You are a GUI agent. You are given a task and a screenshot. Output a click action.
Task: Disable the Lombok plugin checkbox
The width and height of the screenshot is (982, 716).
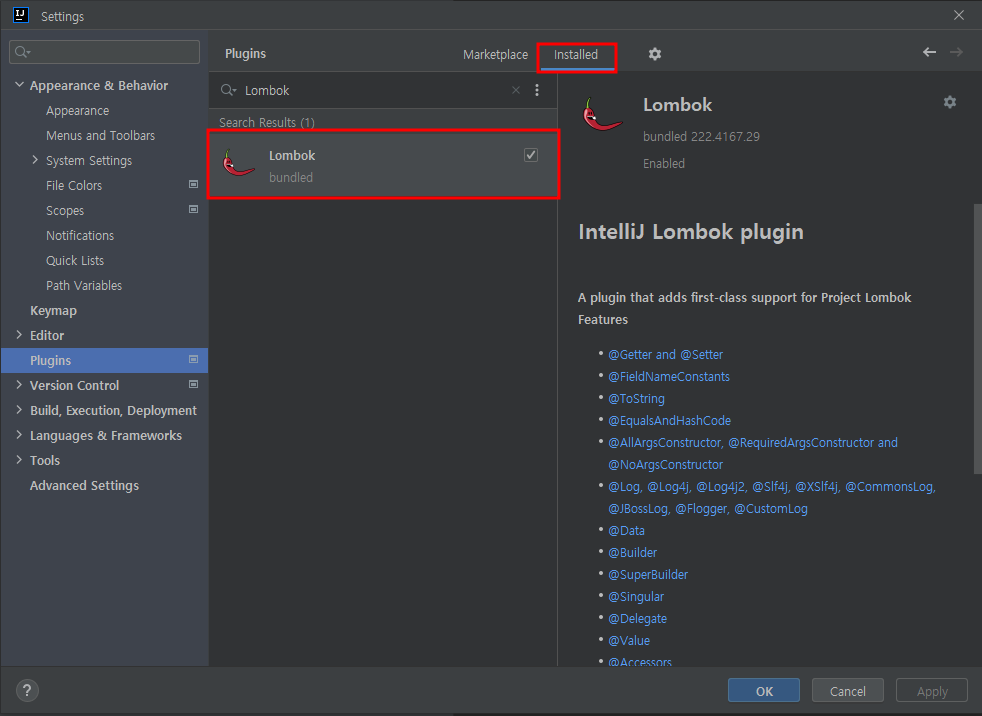tap(531, 155)
